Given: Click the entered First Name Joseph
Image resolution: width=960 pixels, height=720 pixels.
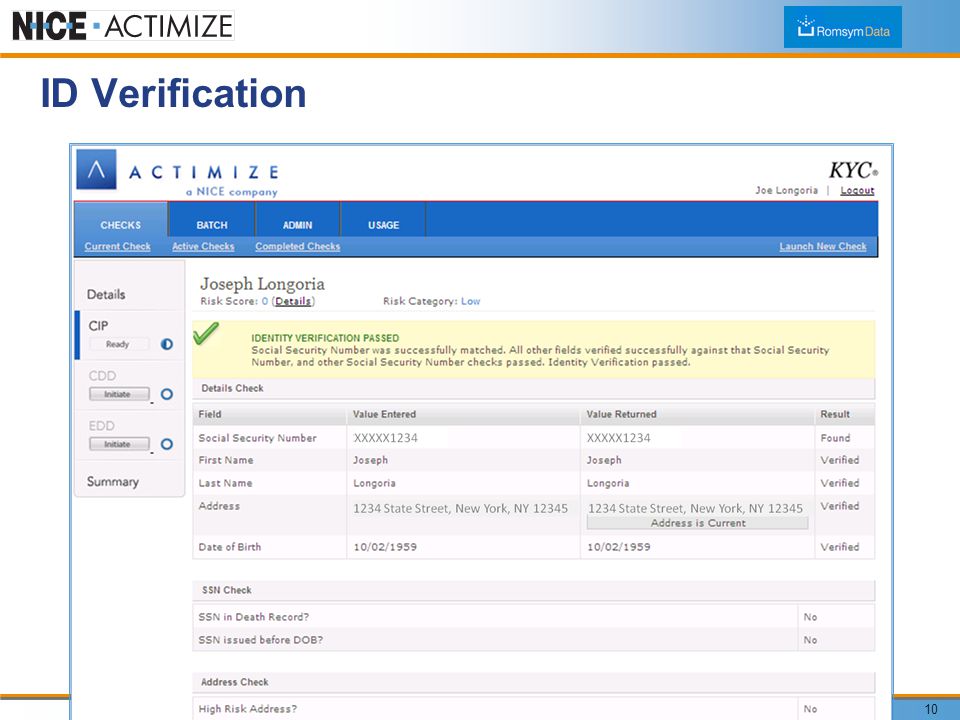Looking at the screenshot, I should [x=370, y=460].
